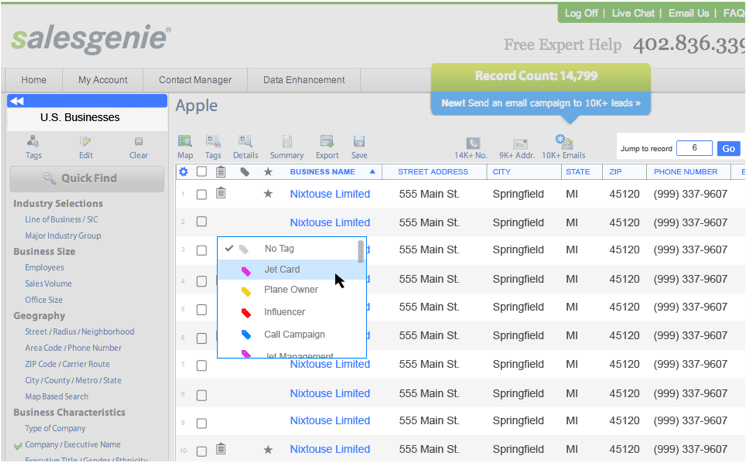Open Nixtouse Limited link in row 9
Image resolution: width=746 pixels, height=462 pixels.
(330, 421)
